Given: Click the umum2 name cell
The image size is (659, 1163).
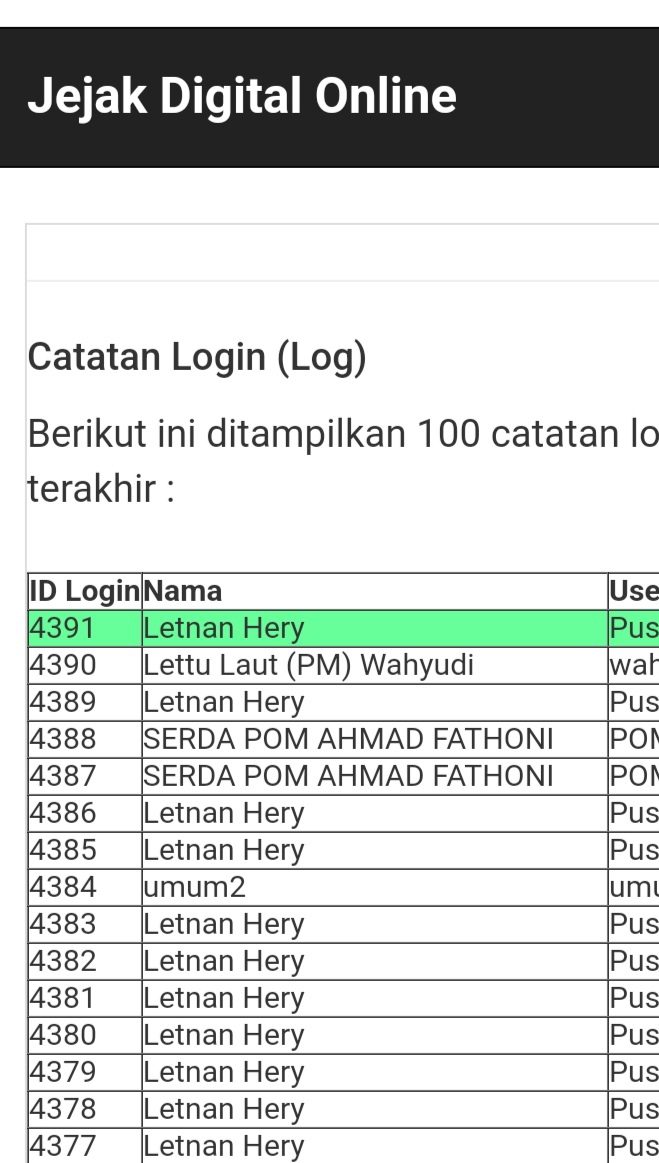Looking at the screenshot, I should click(195, 888).
